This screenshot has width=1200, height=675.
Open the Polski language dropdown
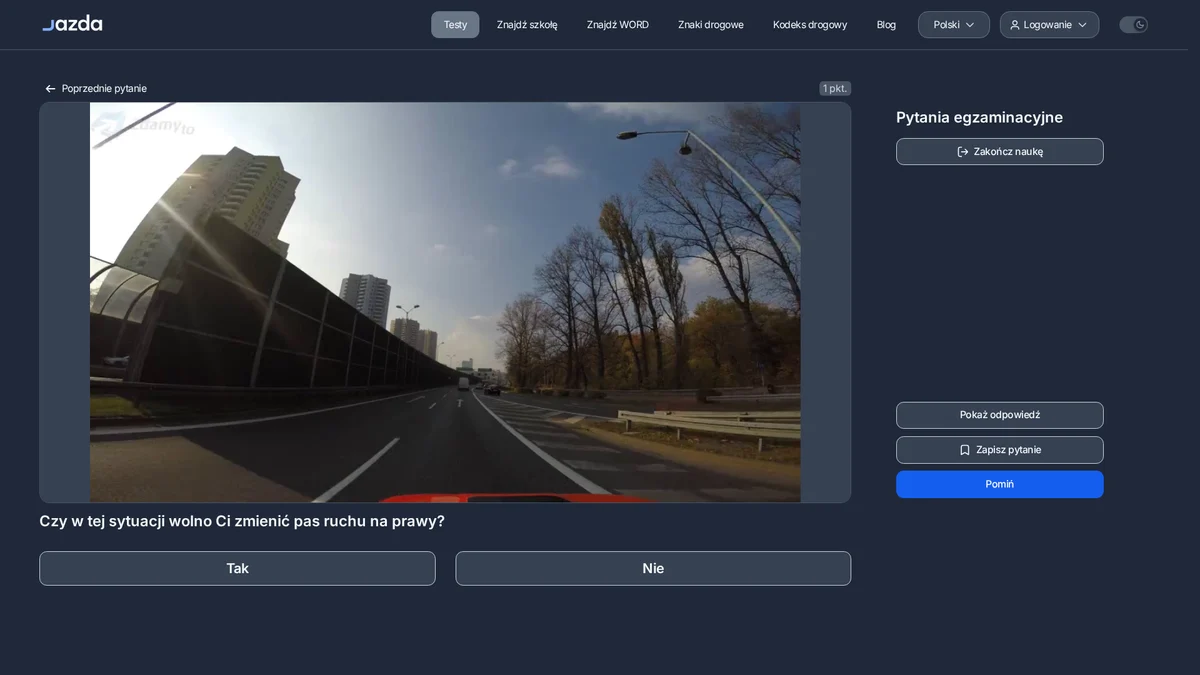(x=954, y=25)
